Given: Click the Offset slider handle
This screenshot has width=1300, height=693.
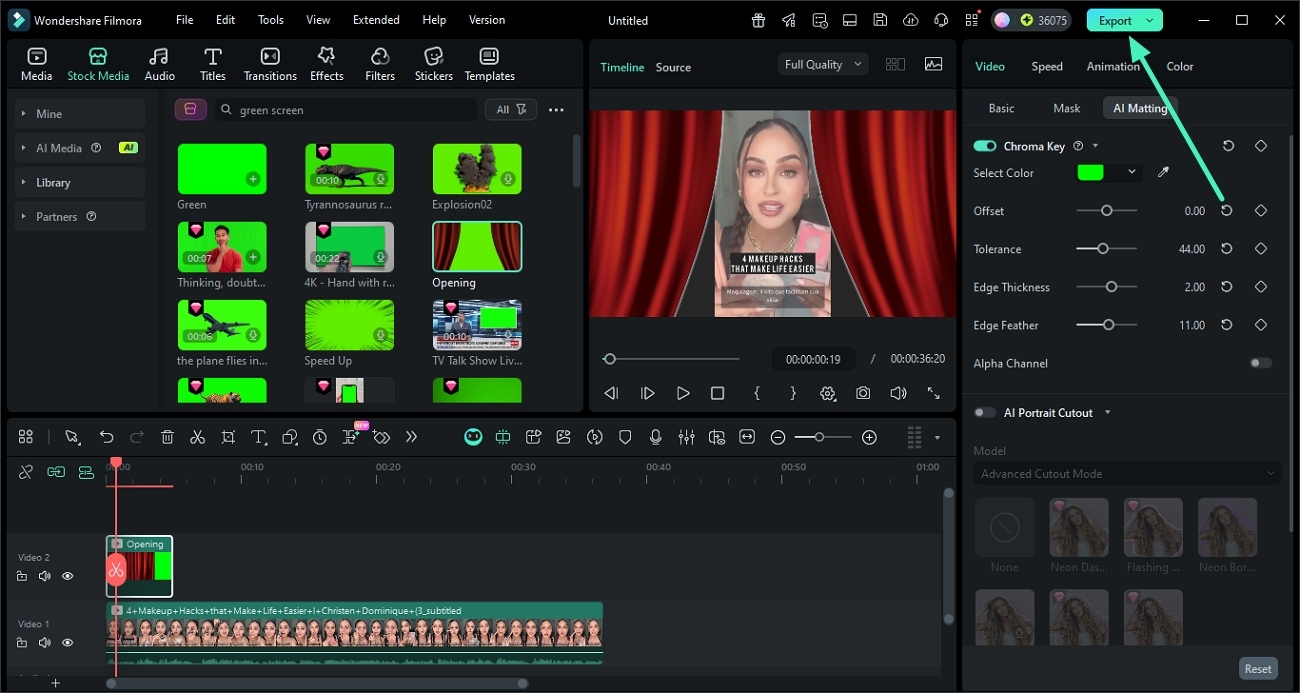Looking at the screenshot, I should (1106, 211).
